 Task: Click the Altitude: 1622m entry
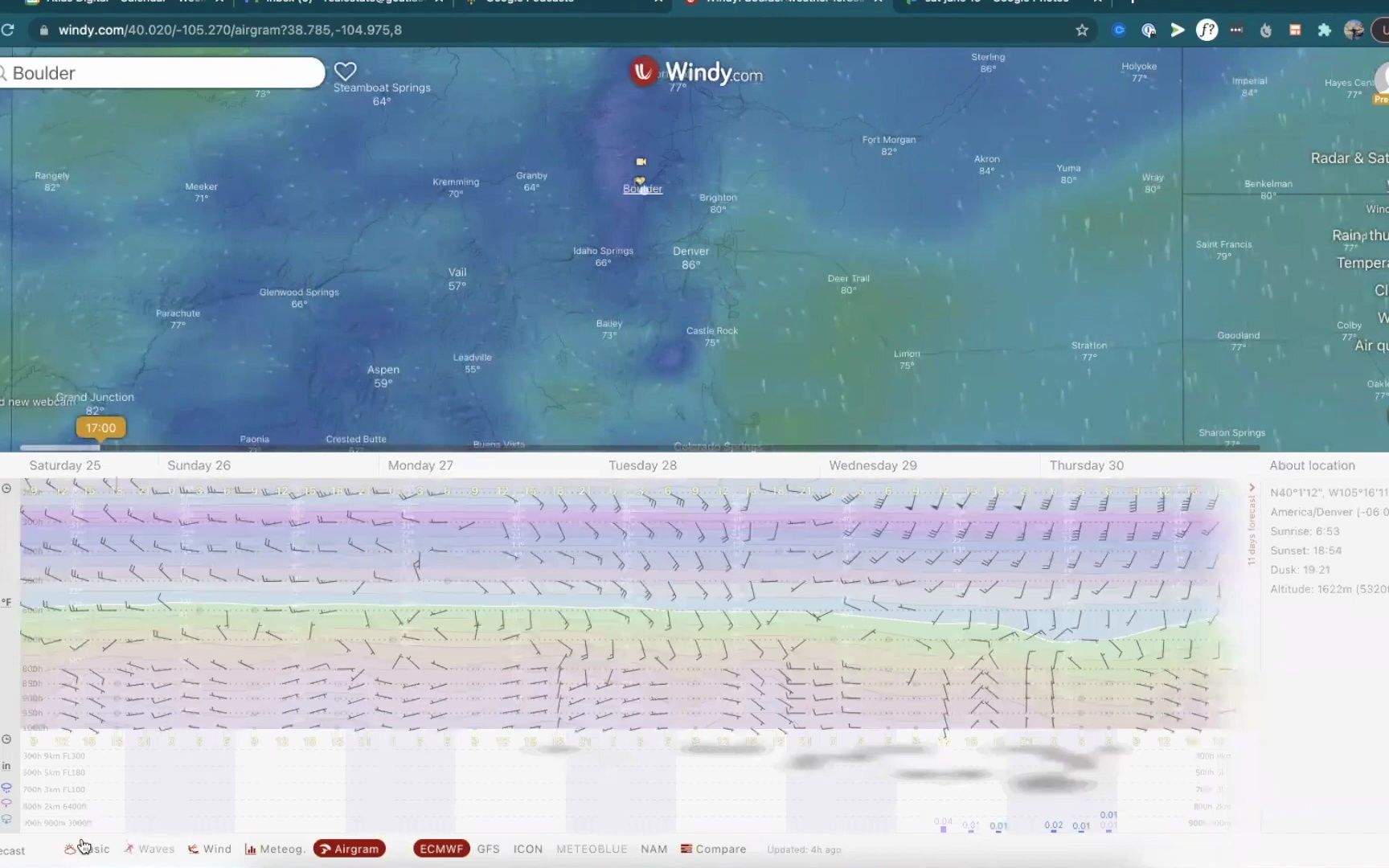pos(1330,589)
